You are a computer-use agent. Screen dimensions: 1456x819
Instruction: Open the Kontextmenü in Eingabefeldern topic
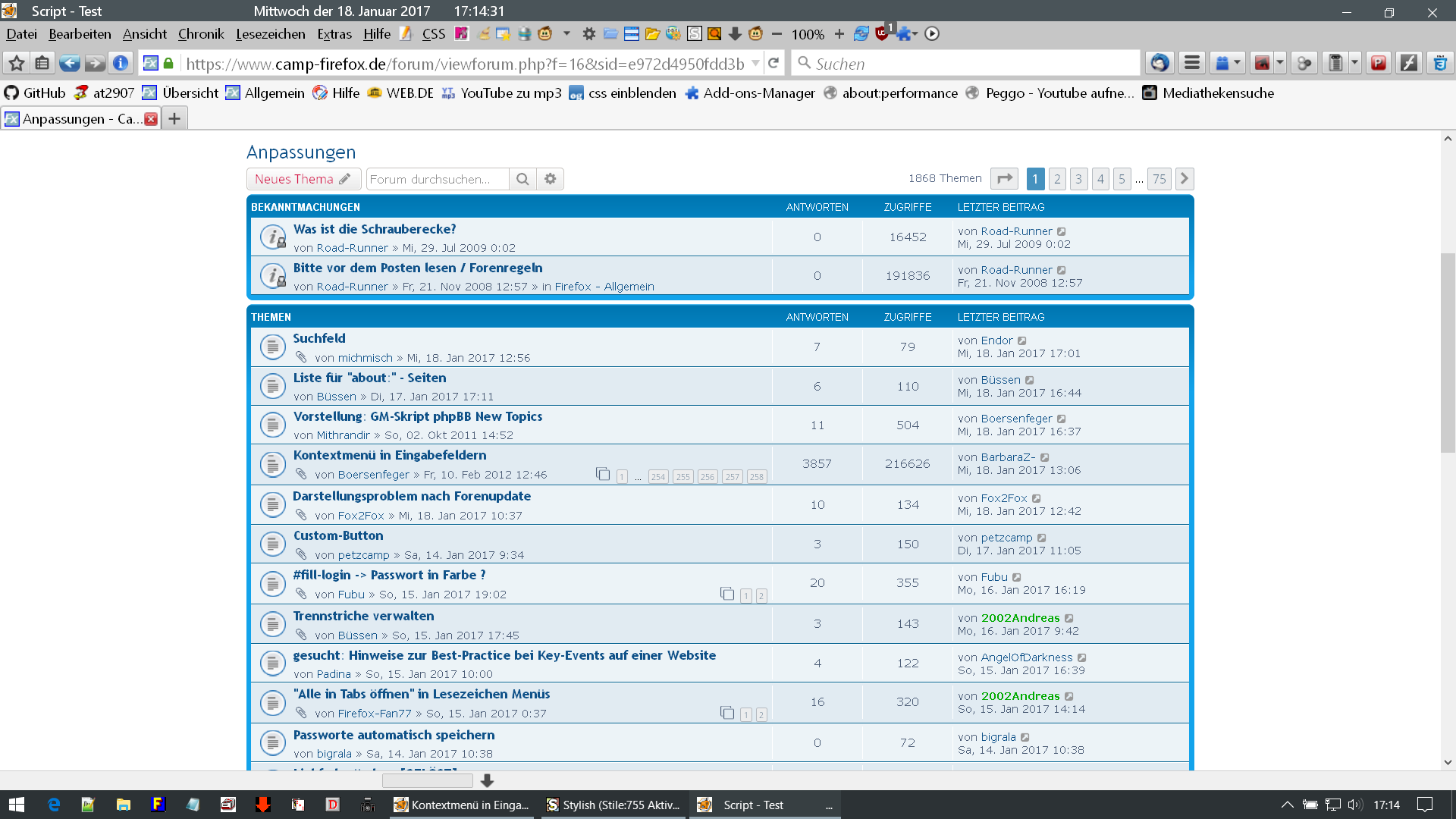coord(390,455)
